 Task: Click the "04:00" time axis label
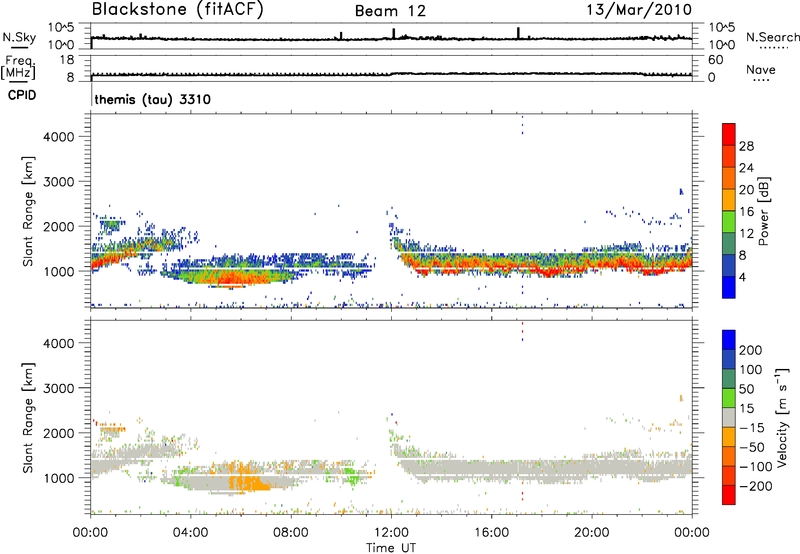click(190, 533)
